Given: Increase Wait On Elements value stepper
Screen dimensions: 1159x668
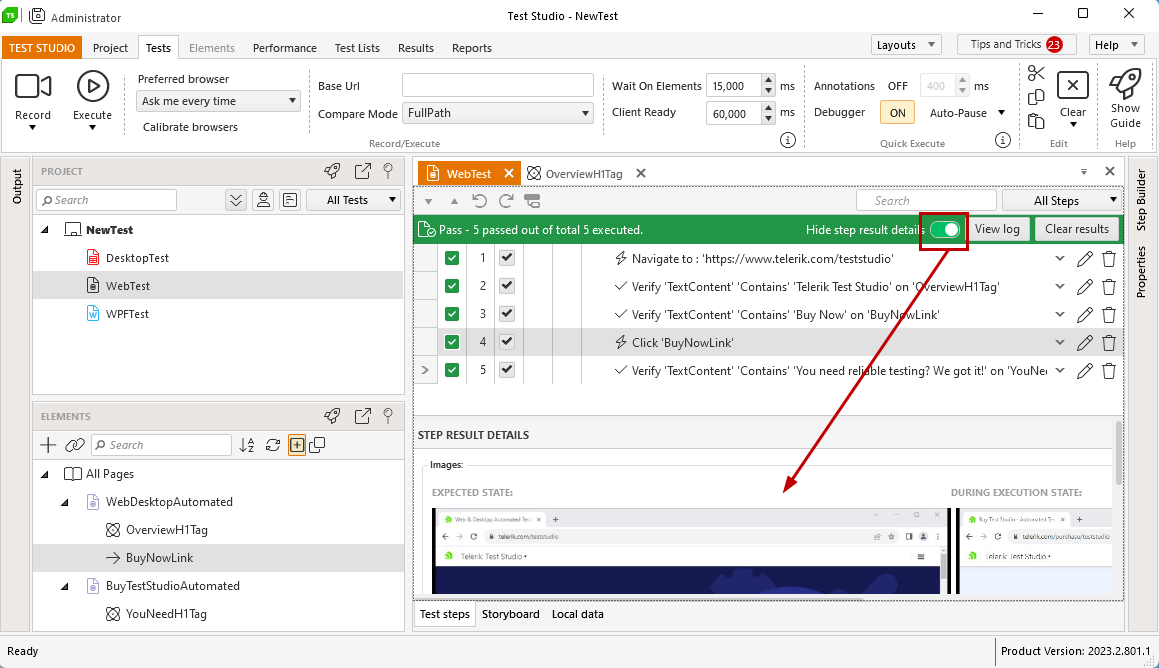Looking at the screenshot, I should click(769, 81).
